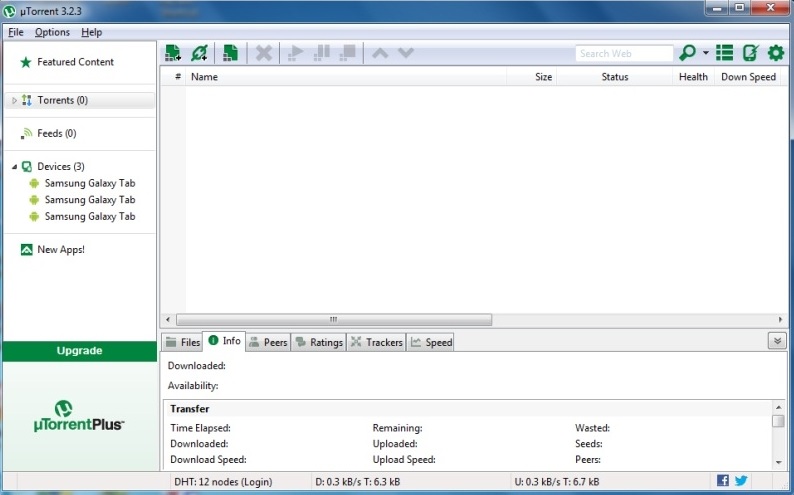This screenshot has width=794, height=495.
Task: Click the Remove torrent X icon
Action: (263, 53)
